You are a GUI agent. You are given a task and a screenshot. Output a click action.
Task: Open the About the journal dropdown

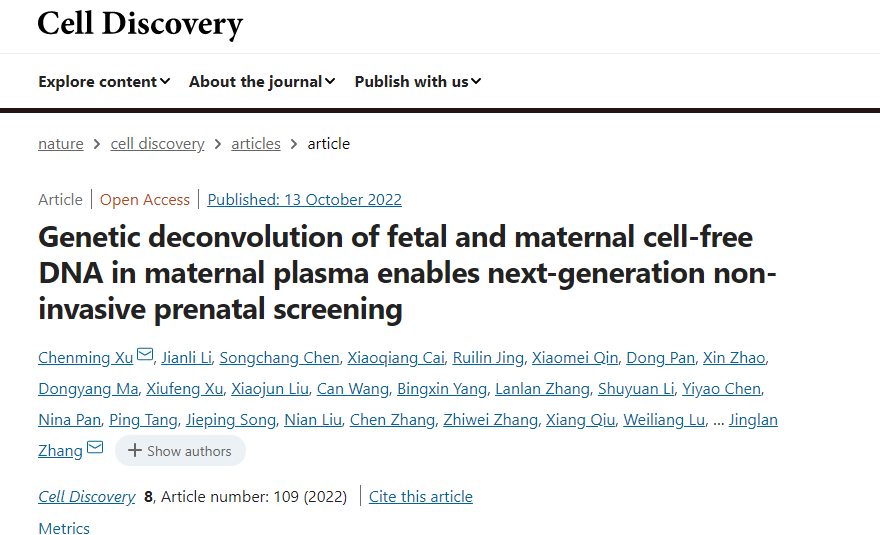(x=262, y=81)
